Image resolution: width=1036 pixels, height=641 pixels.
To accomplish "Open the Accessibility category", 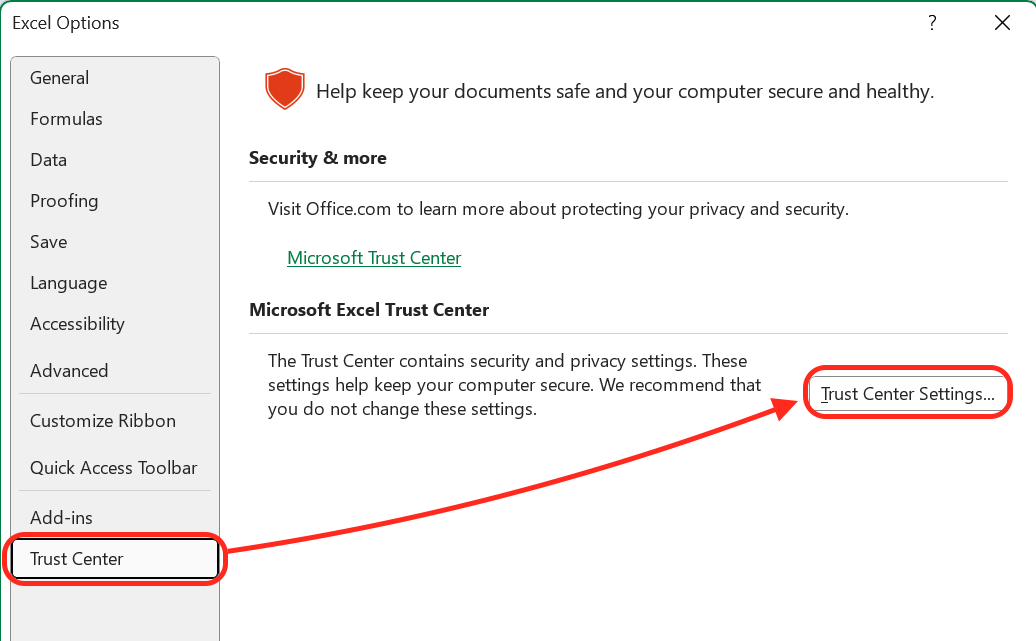I will (77, 324).
